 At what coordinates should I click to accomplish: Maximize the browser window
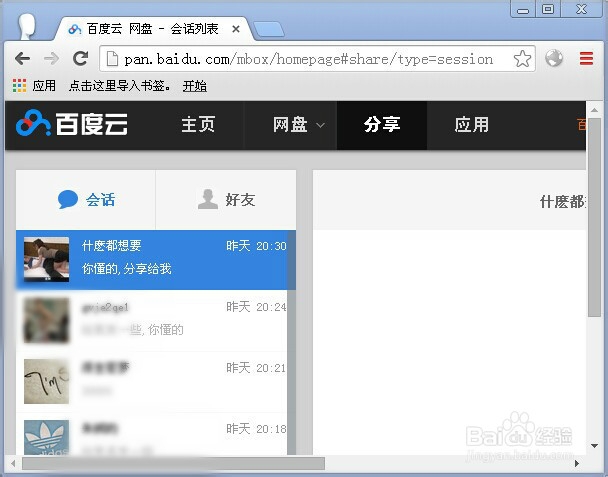pyautogui.click(x=548, y=9)
